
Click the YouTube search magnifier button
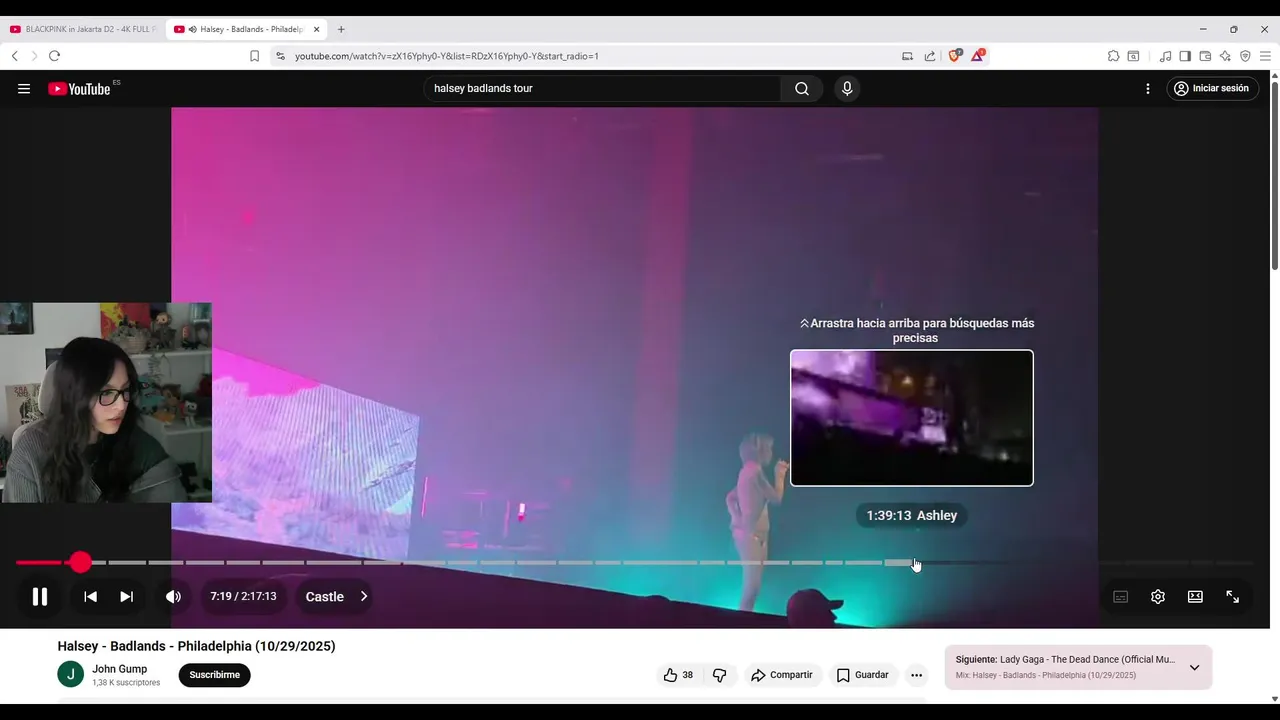coord(802,89)
